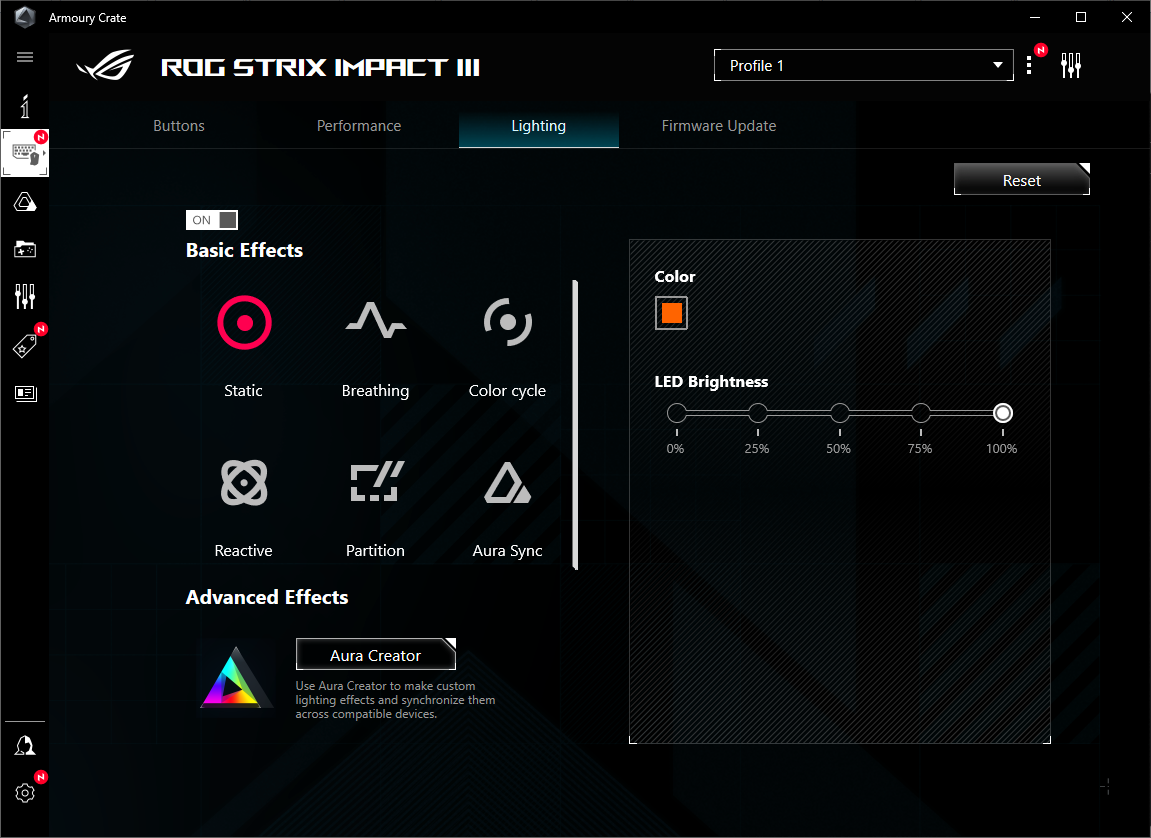Screen dimensions: 1151x838
Task: Click the Aura Creator description text
Action: 395,700
